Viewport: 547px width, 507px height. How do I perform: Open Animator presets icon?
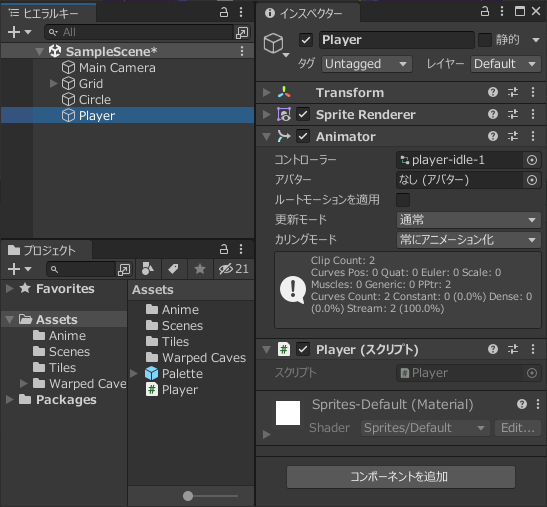point(513,136)
